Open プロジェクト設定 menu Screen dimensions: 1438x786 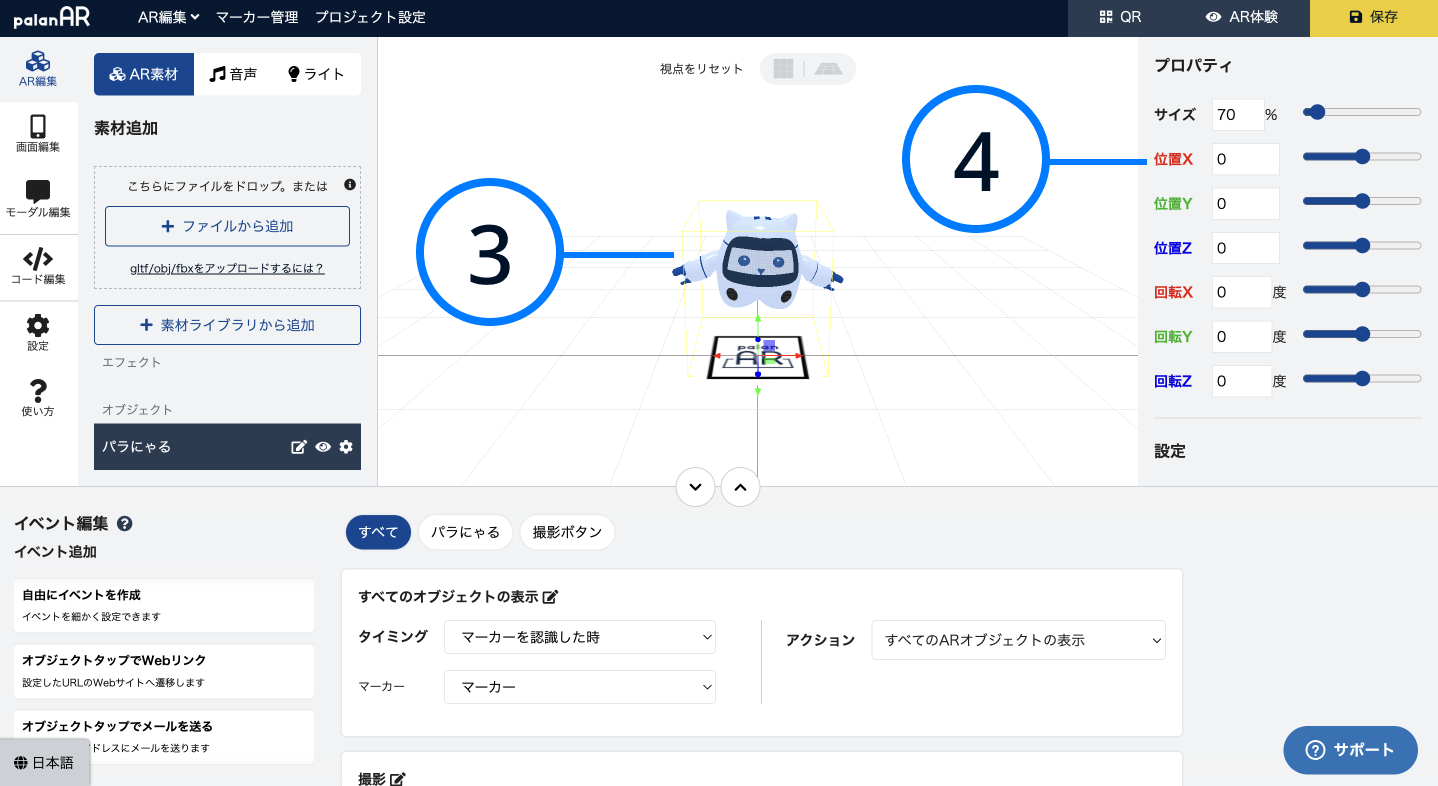pos(370,17)
